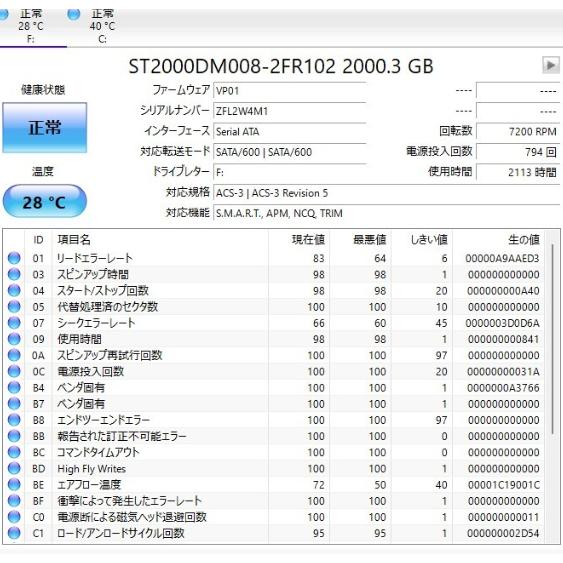Click raw value 000000000841
563x563 pixels.
click(x=503, y=339)
